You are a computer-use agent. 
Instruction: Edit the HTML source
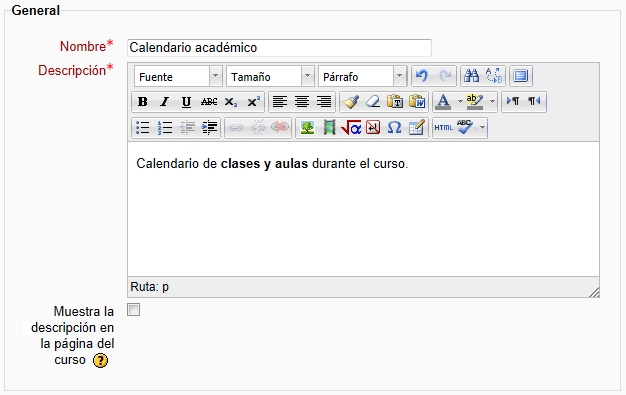tap(444, 128)
